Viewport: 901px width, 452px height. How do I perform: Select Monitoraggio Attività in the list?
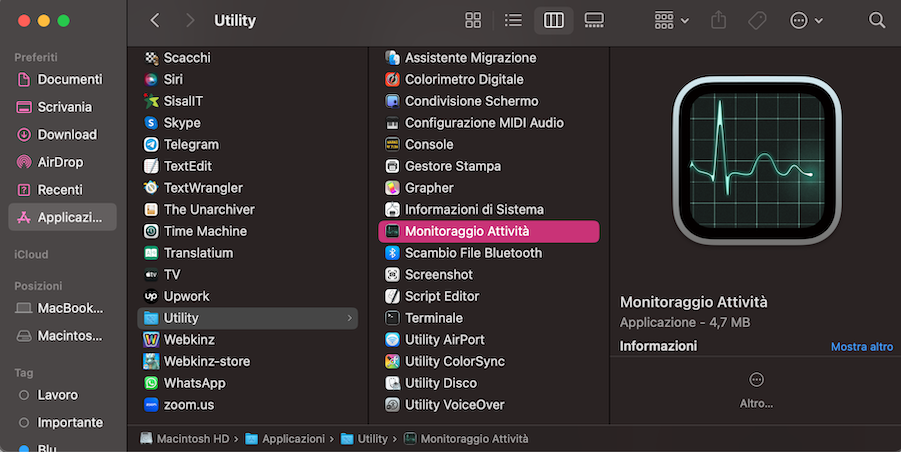point(489,231)
